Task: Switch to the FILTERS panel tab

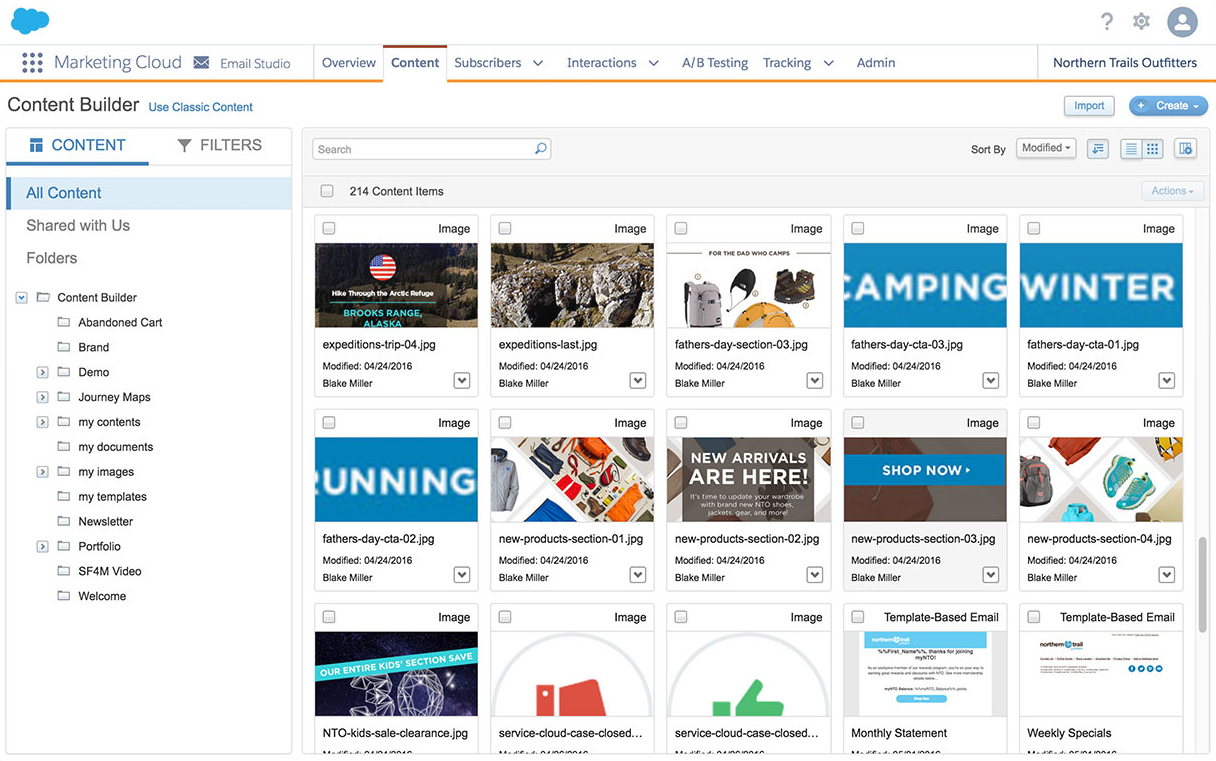Action: 220,145
